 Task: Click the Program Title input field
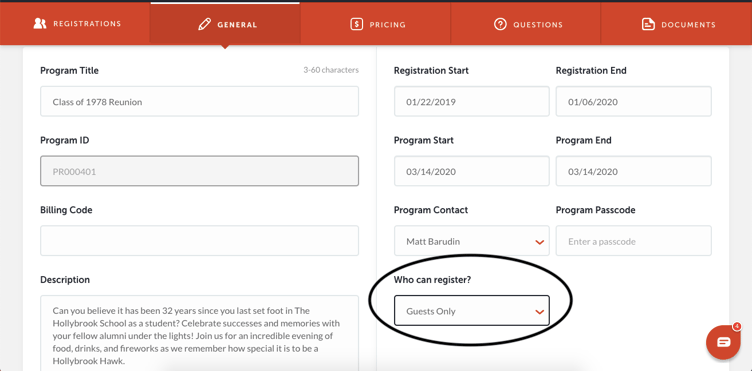[x=200, y=102]
